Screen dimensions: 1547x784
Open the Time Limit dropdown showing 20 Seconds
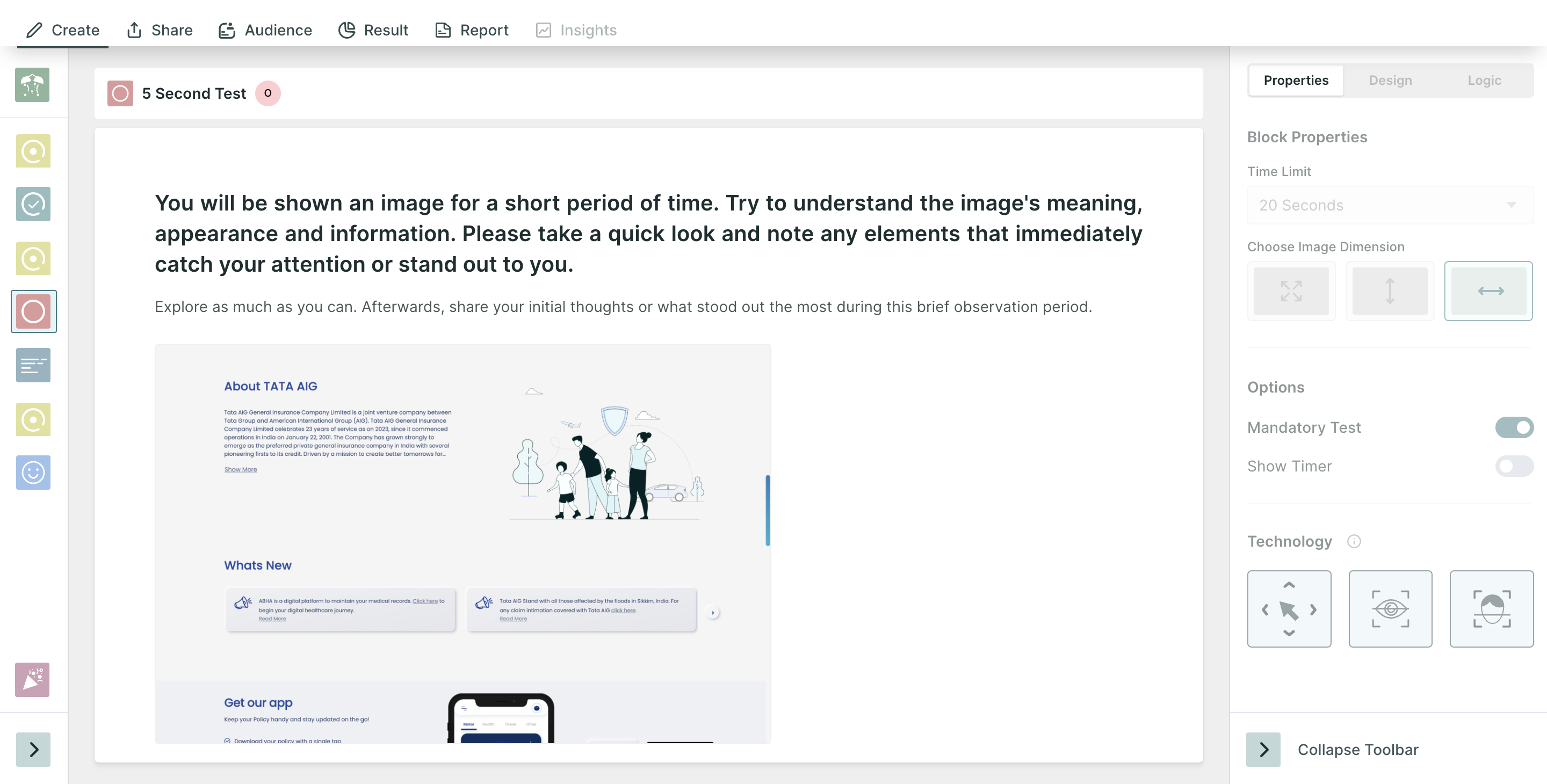[x=1390, y=205]
